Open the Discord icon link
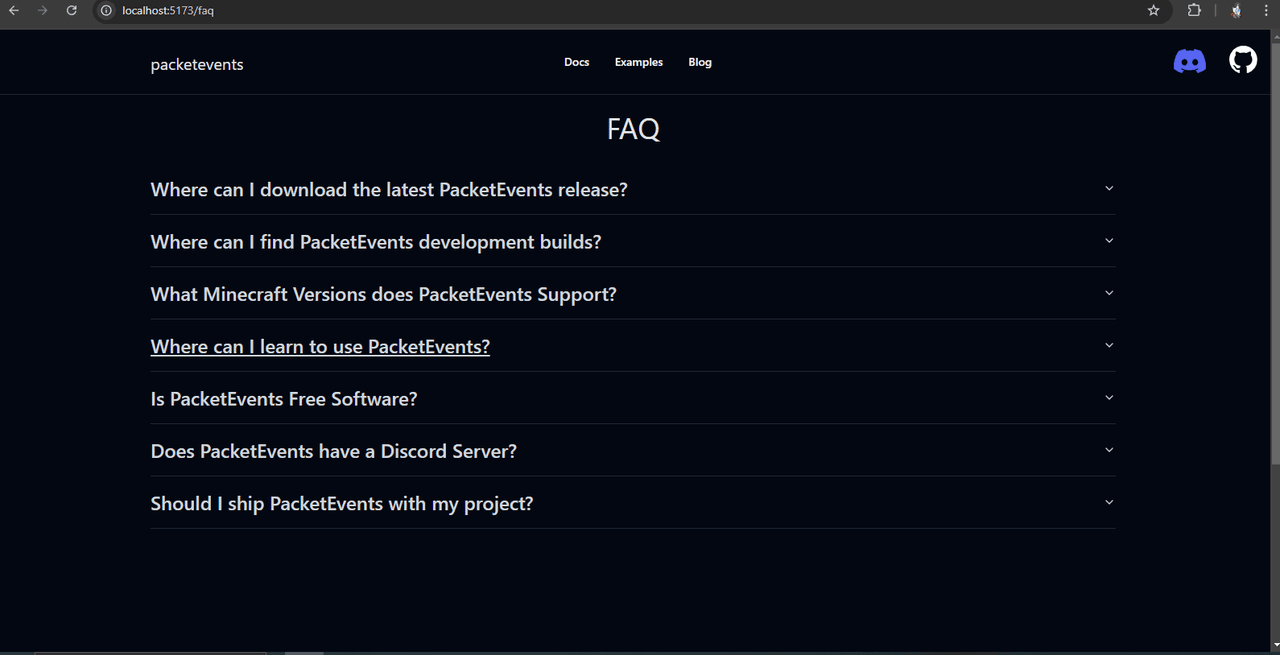The height and width of the screenshot is (655, 1280). (1189, 62)
